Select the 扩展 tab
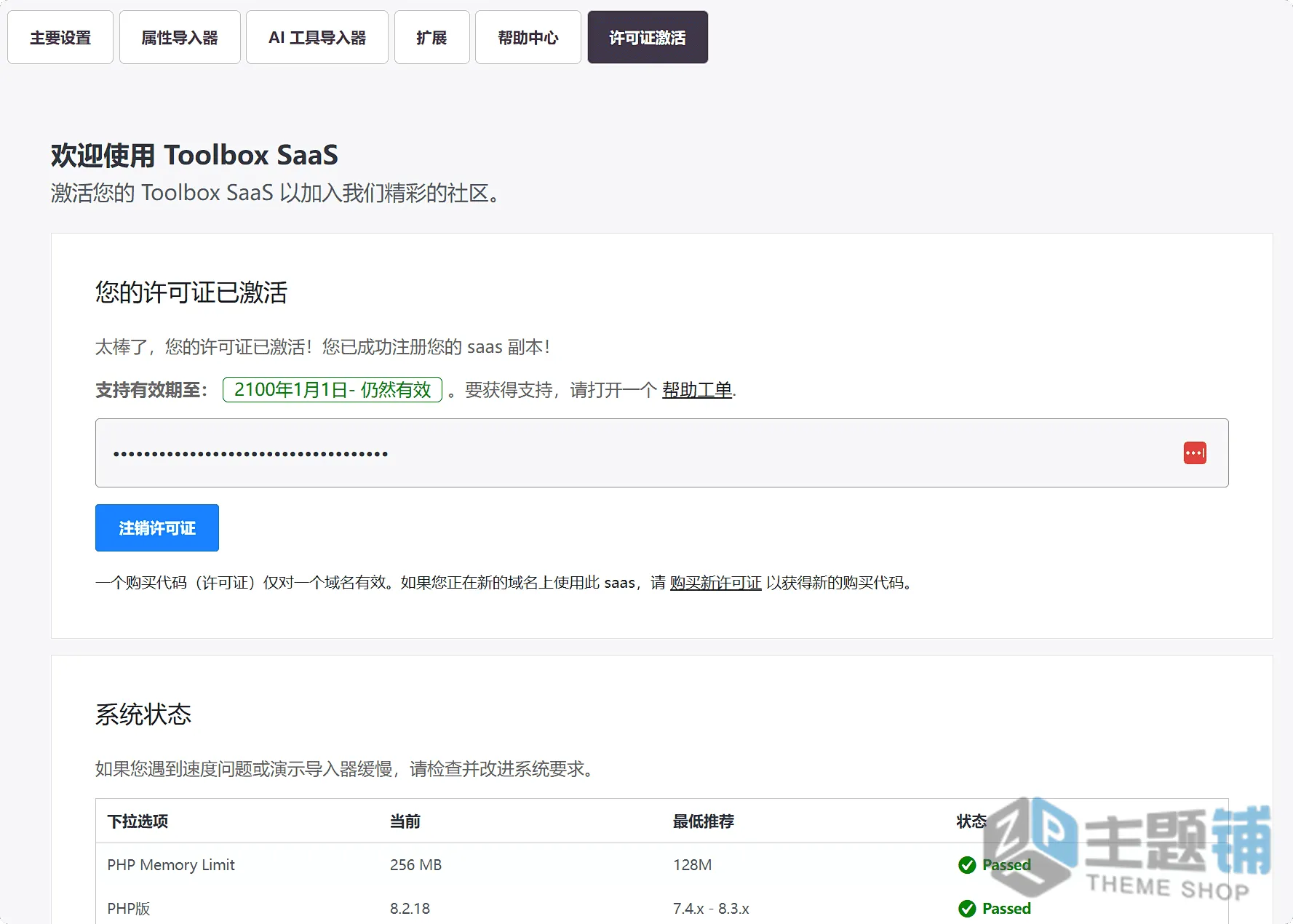1293x924 pixels. pyautogui.click(x=431, y=37)
